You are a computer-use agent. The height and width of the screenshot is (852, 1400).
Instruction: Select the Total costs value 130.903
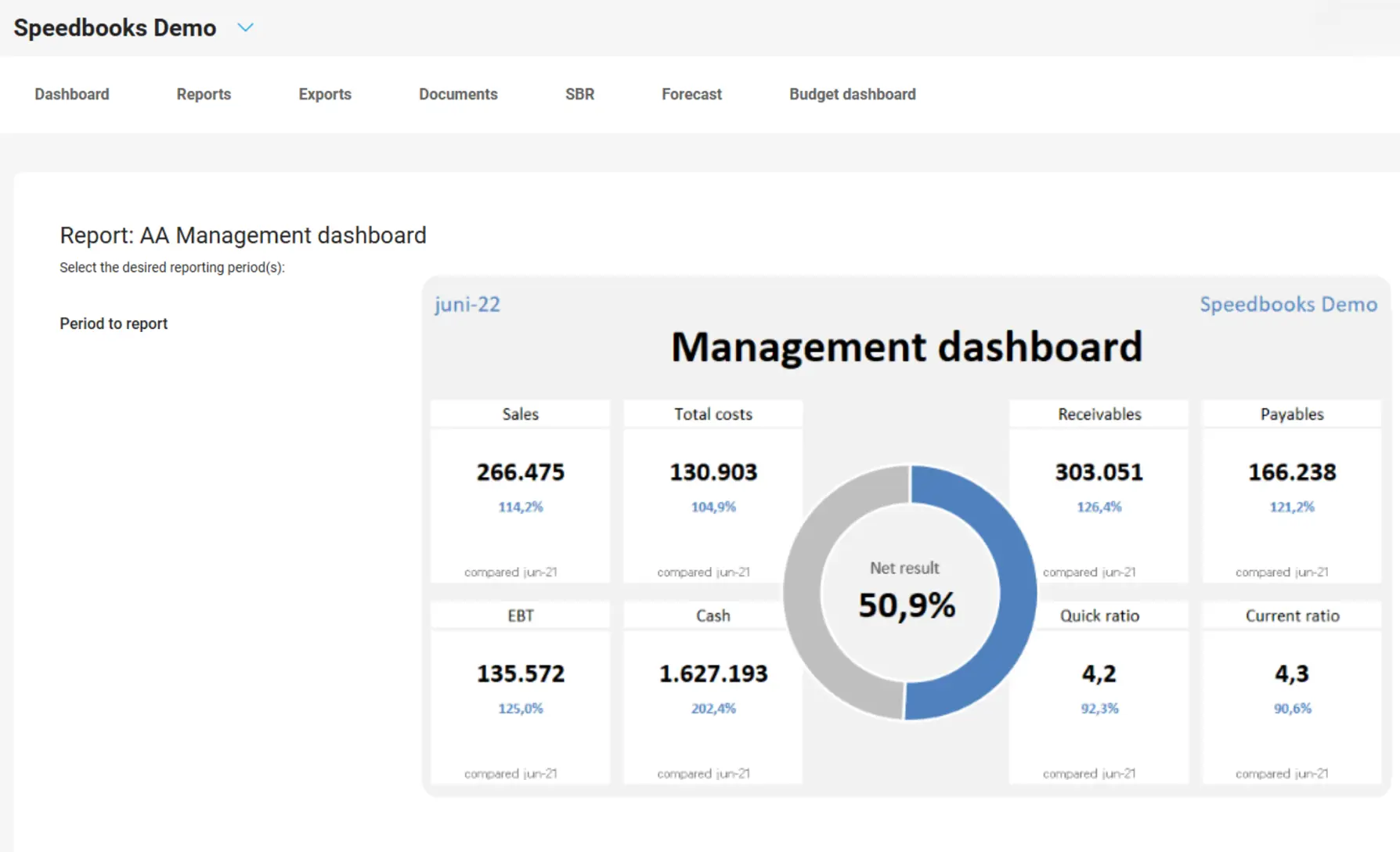[x=713, y=472]
